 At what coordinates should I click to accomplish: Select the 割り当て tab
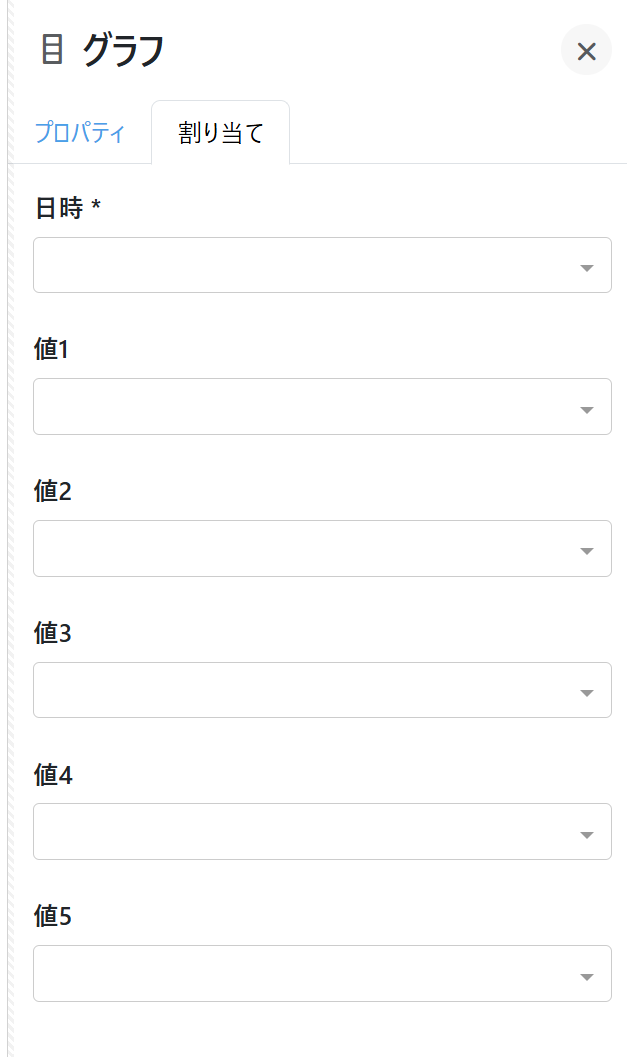221,133
